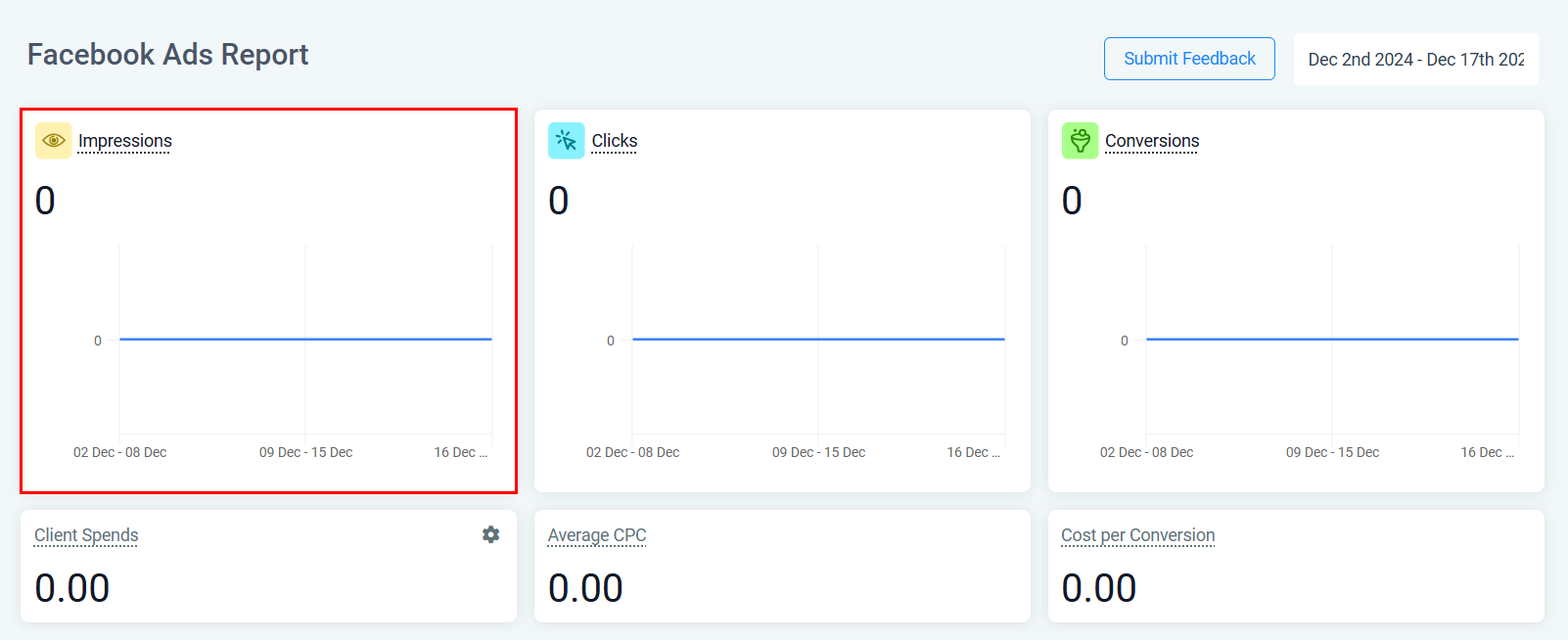Image resolution: width=1568 pixels, height=640 pixels.
Task: Click '16 Dec ...' label in Clicks chart
Action: tap(974, 452)
